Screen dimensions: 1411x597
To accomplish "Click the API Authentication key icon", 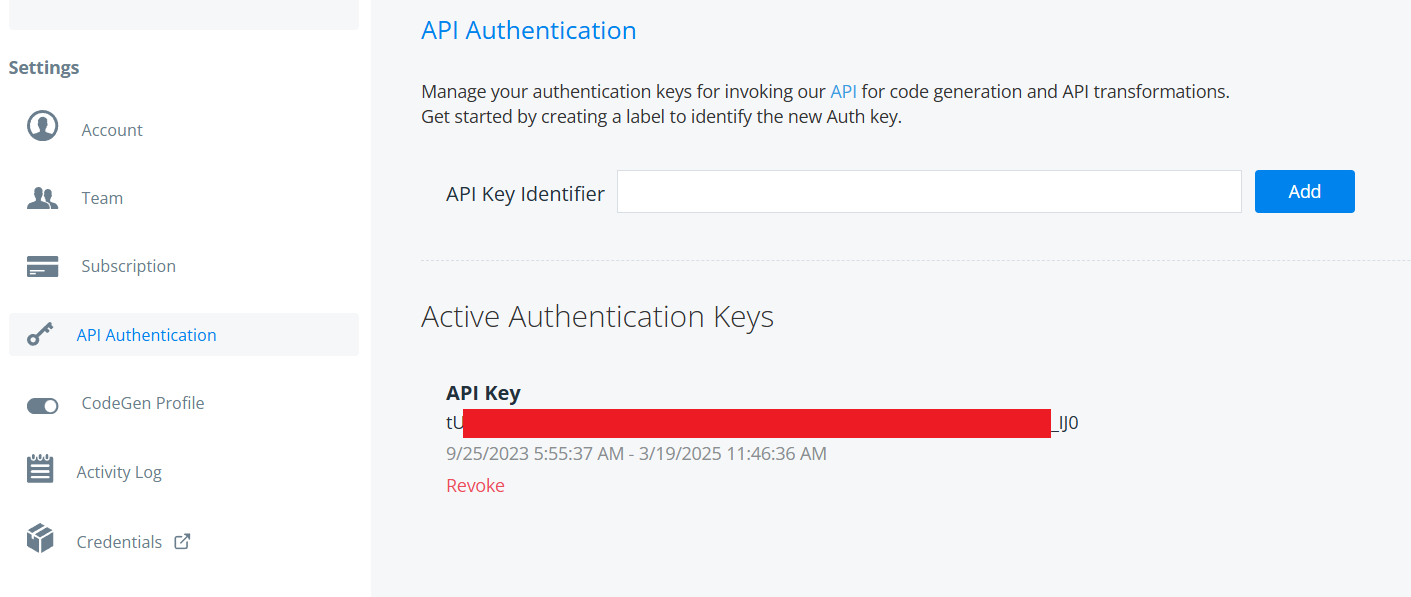I will pyautogui.click(x=40, y=335).
